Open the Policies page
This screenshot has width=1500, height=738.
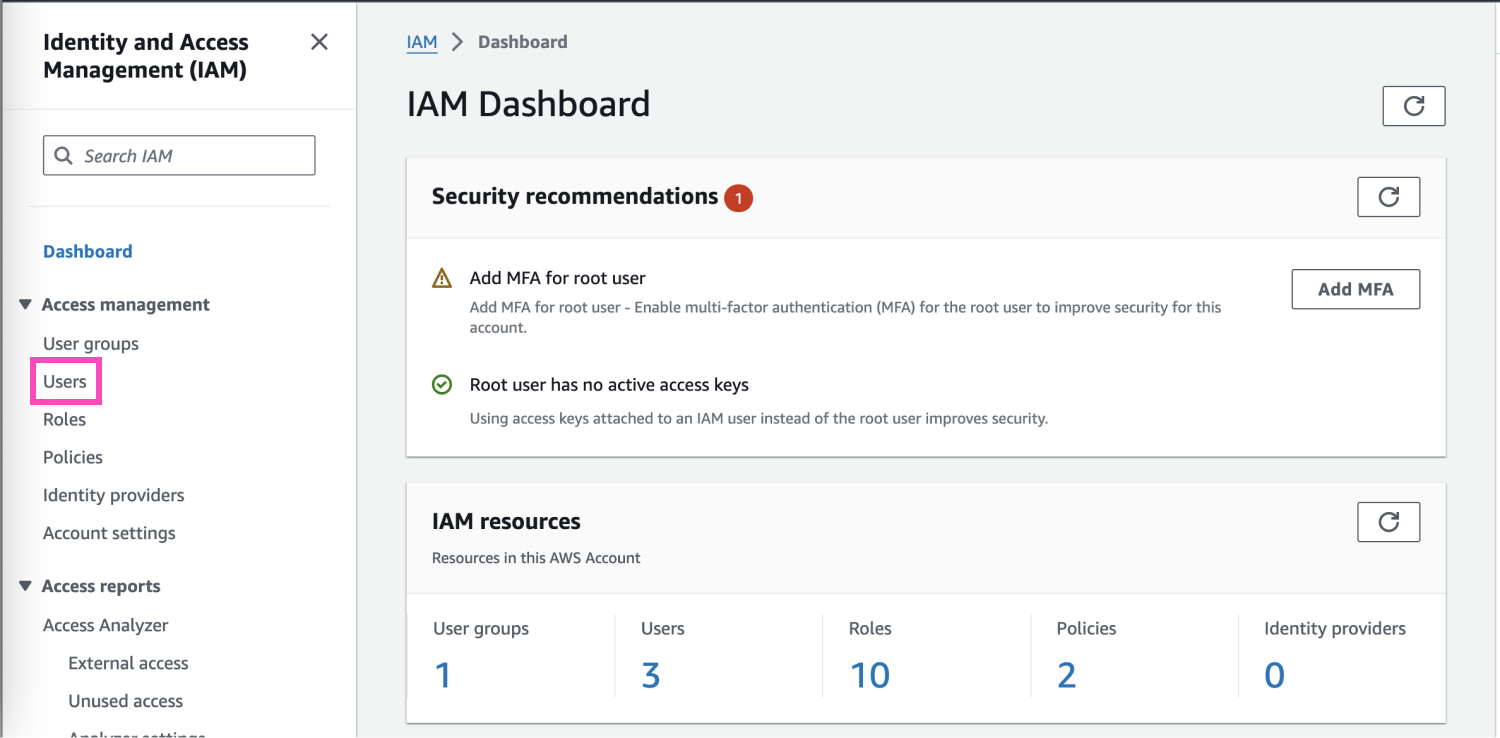point(72,457)
